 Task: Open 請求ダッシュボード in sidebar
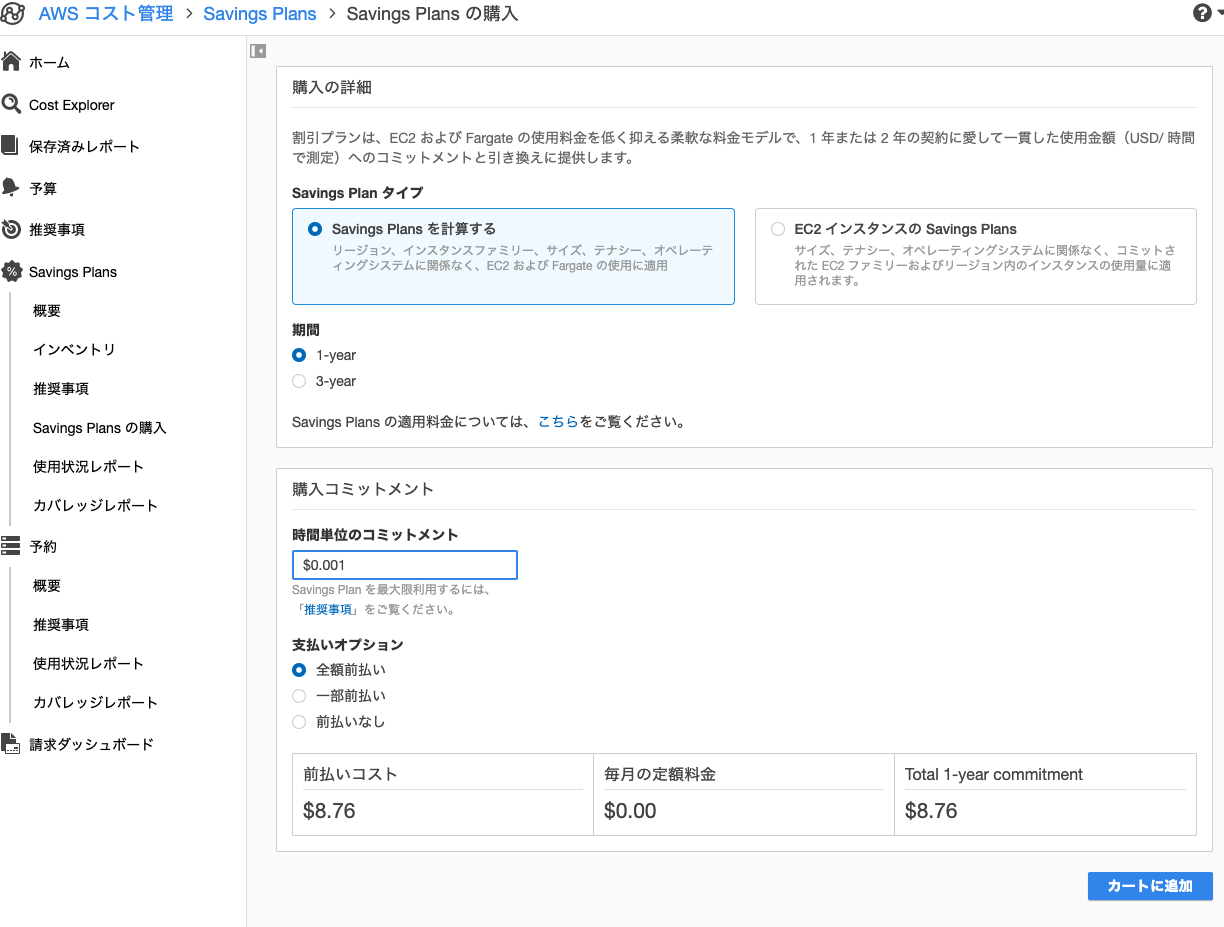92,745
